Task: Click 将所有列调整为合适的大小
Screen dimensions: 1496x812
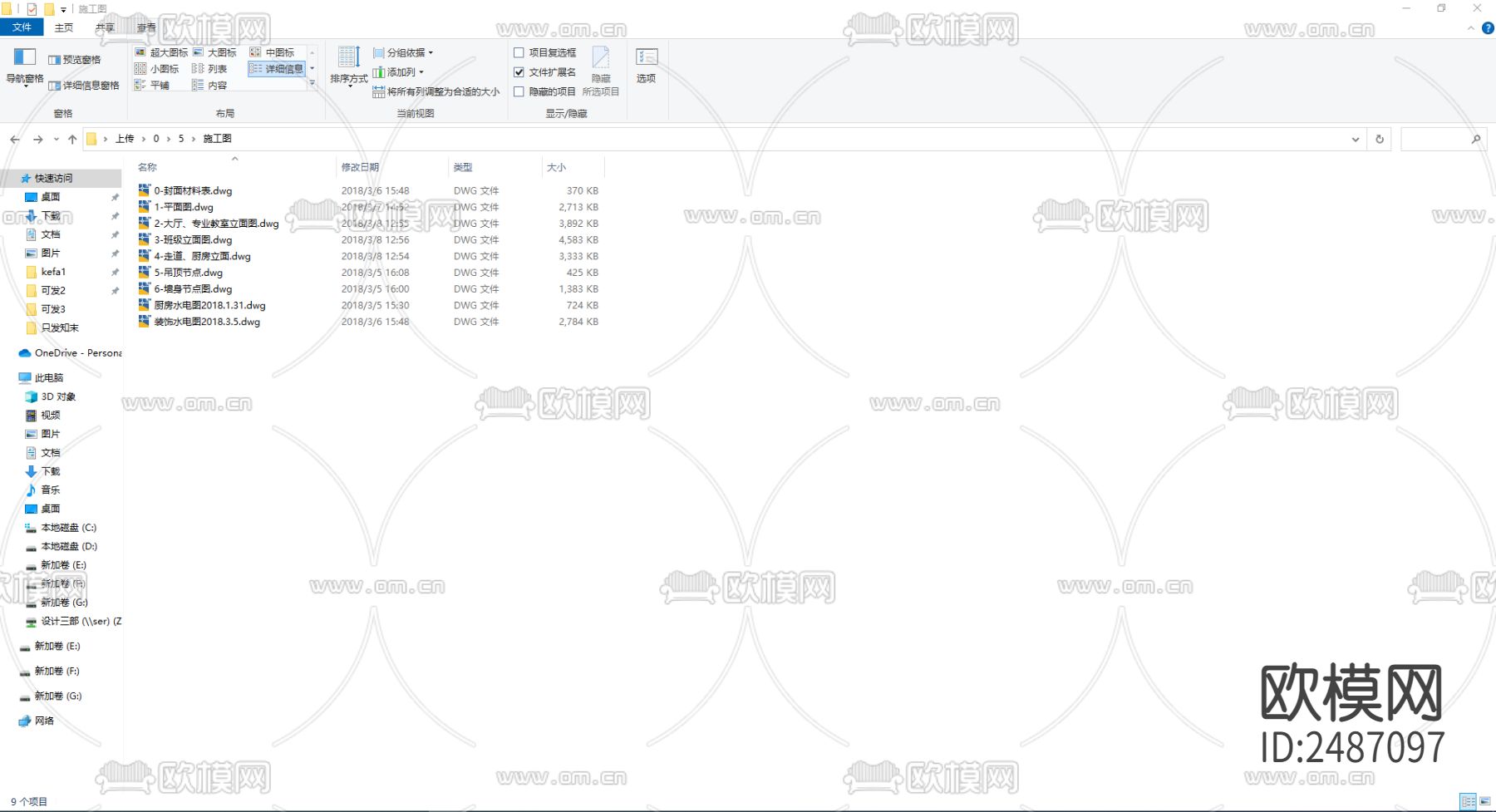Action: point(436,92)
